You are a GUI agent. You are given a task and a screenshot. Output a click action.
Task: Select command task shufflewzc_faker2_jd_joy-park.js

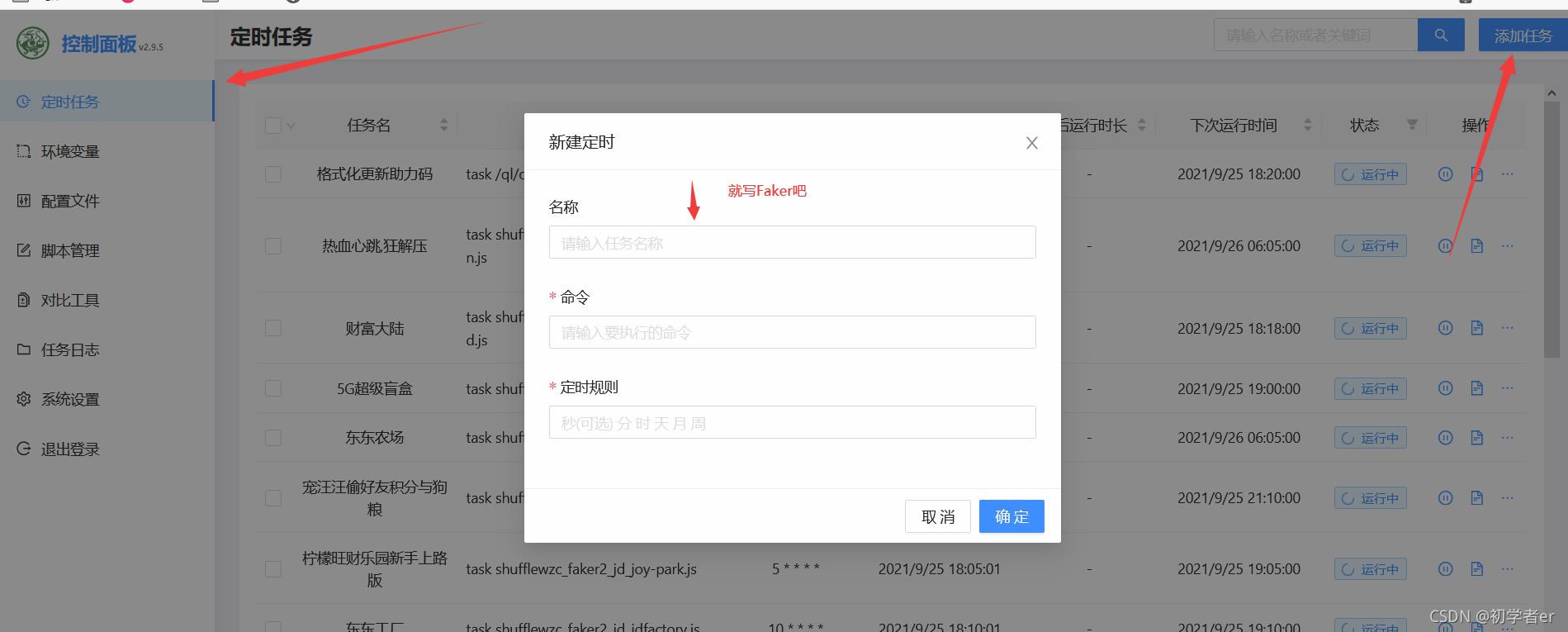pos(581,569)
